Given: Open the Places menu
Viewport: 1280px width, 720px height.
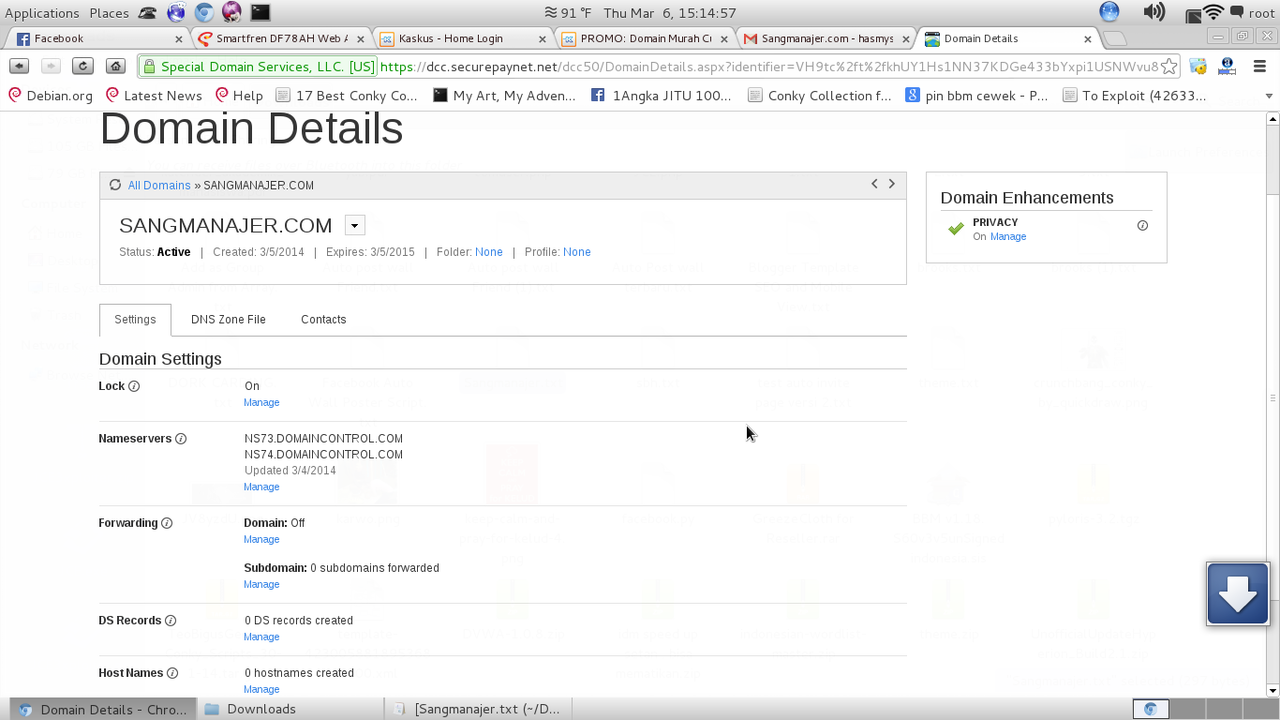Looking at the screenshot, I should 109,13.
